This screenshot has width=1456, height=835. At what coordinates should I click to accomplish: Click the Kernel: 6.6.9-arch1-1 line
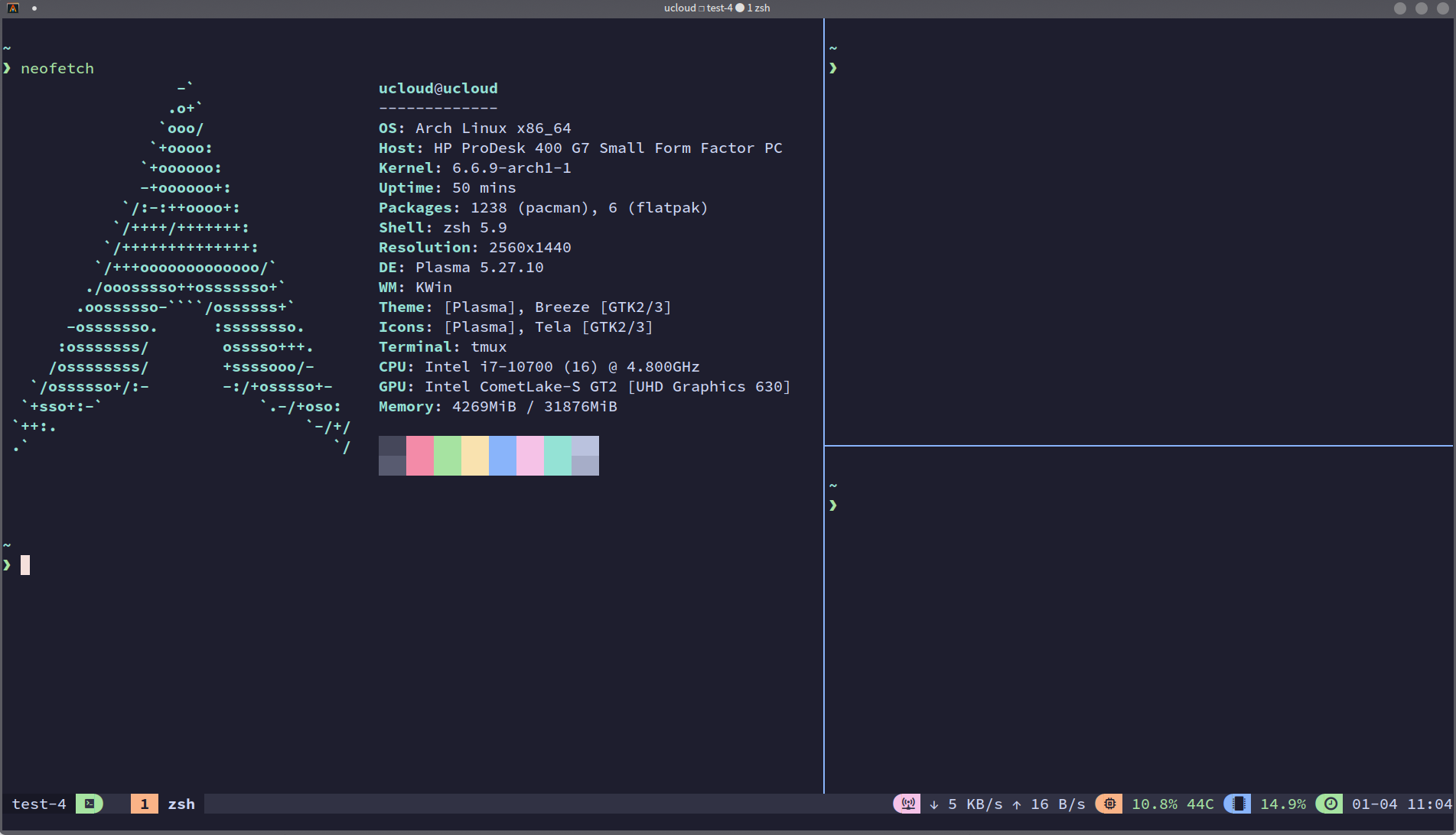click(x=475, y=167)
